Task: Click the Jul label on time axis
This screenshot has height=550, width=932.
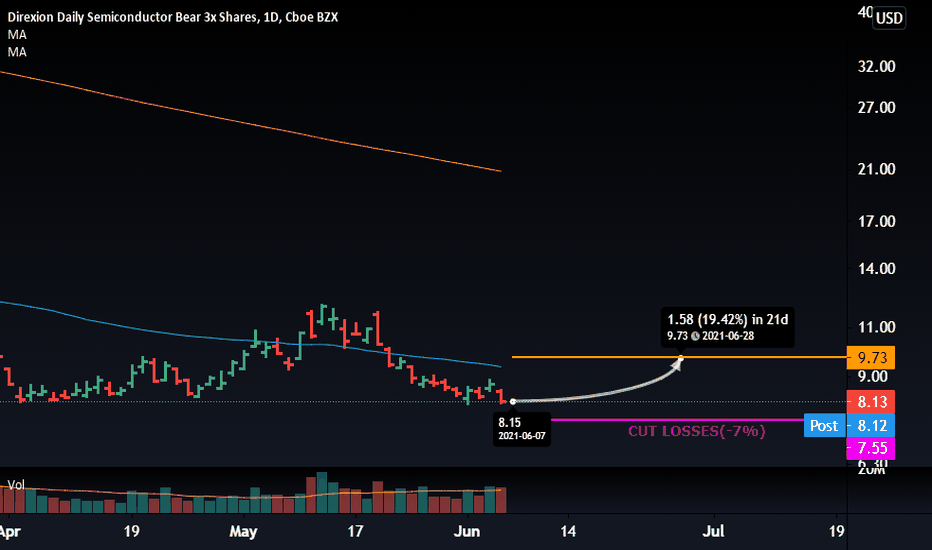Action: point(713,531)
